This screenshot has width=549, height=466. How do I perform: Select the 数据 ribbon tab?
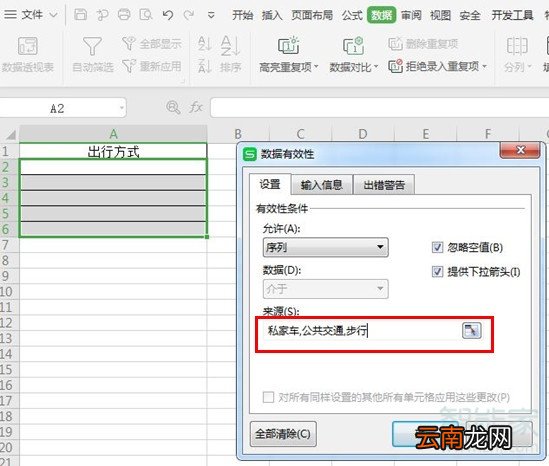tap(381, 15)
